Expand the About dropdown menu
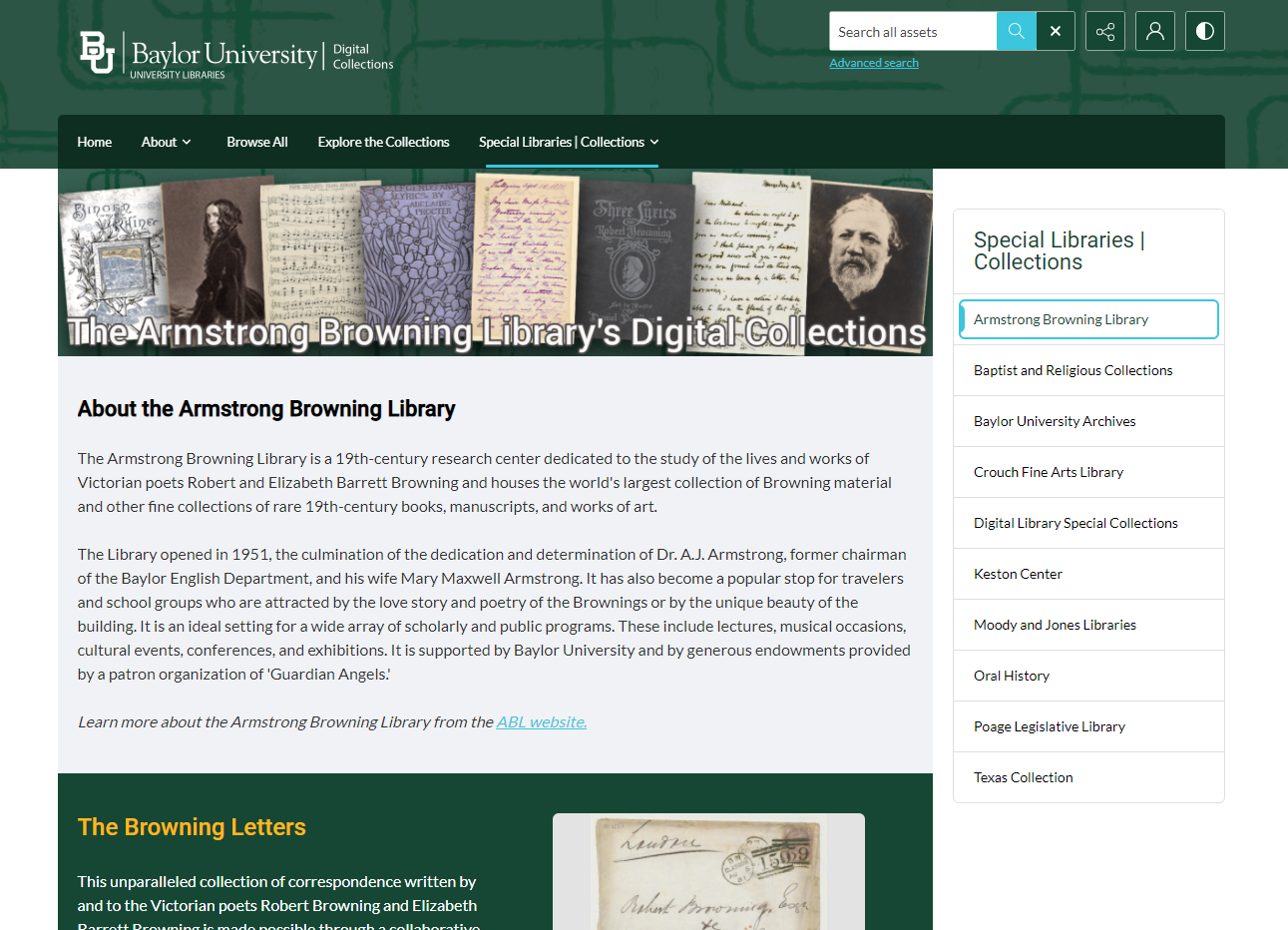Screen dimensions: 1288x930 (166, 142)
